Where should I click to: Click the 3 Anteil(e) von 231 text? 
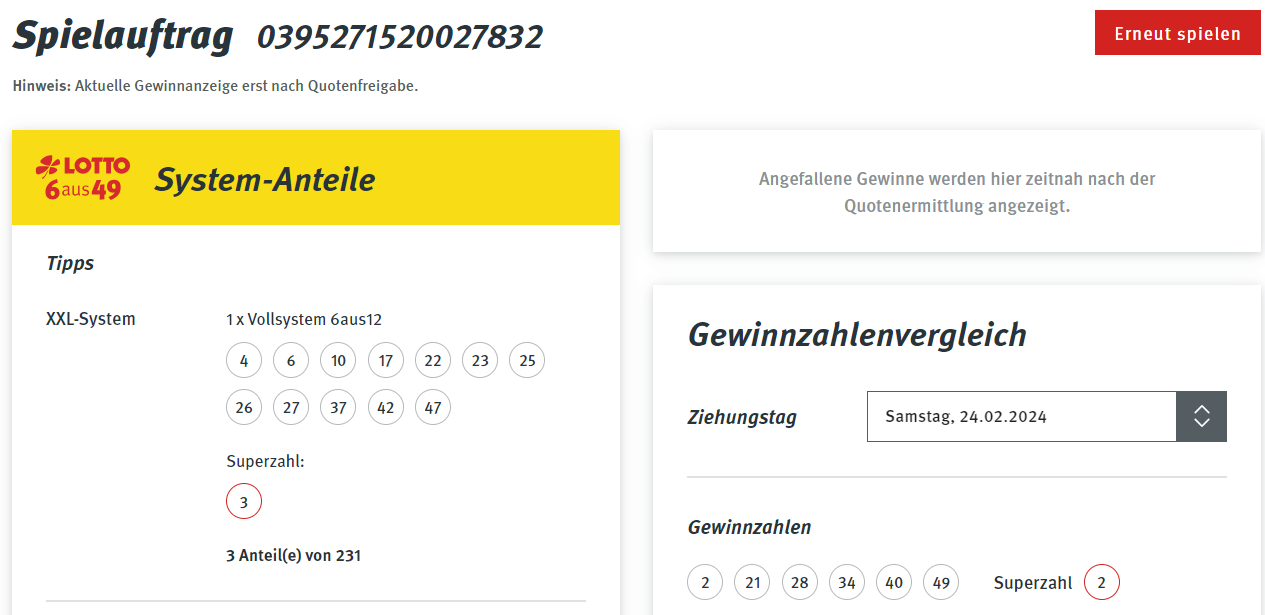pos(294,554)
